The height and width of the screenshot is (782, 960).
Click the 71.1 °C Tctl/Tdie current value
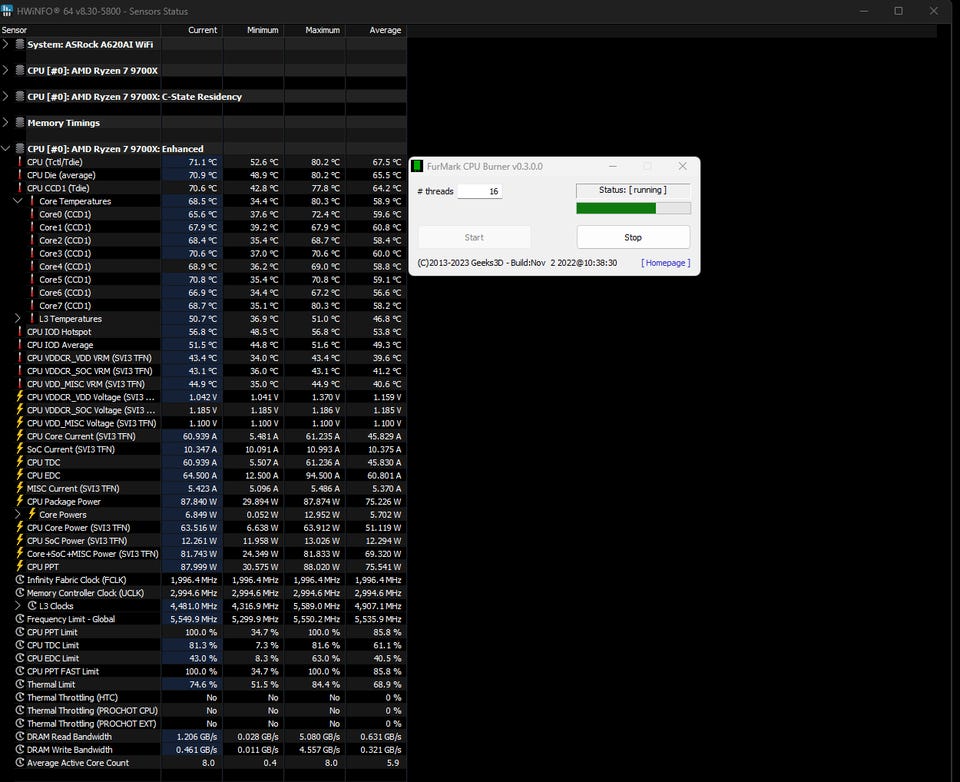tap(202, 162)
